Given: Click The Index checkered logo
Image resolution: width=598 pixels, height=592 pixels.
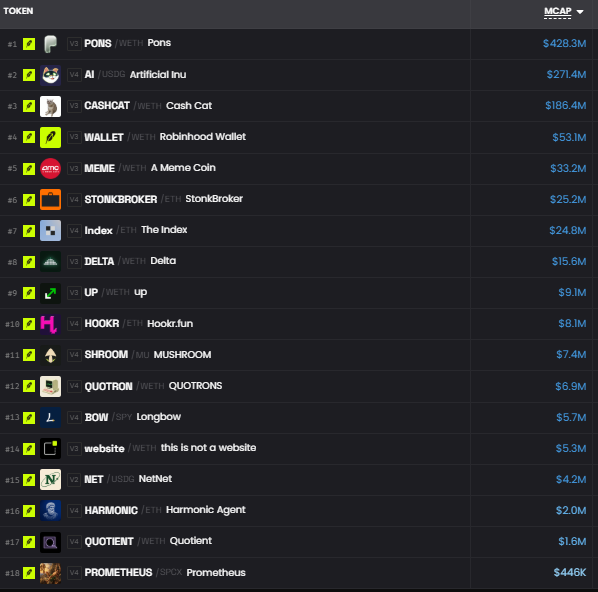Looking at the screenshot, I should (50, 230).
